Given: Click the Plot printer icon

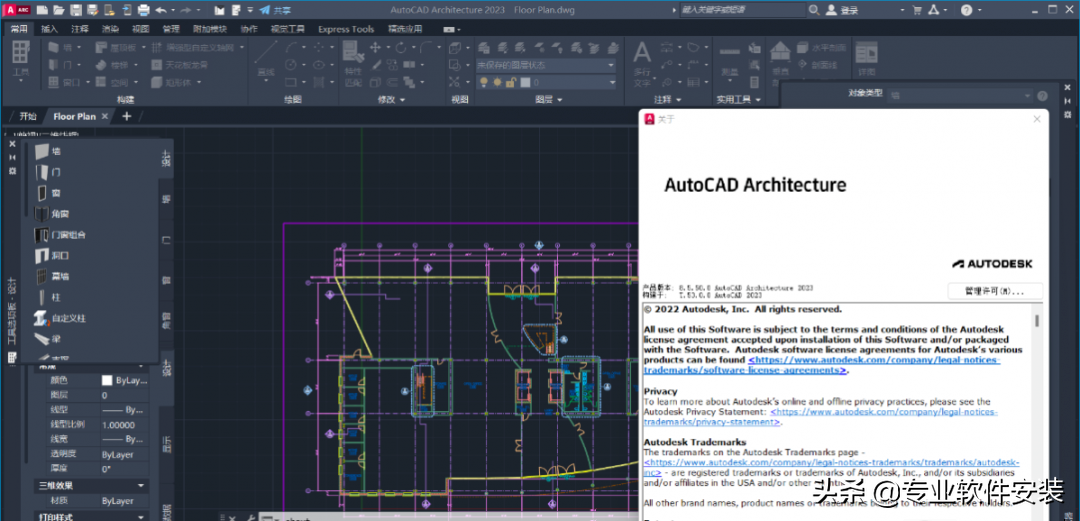Looking at the screenshot, I should (143, 10).
